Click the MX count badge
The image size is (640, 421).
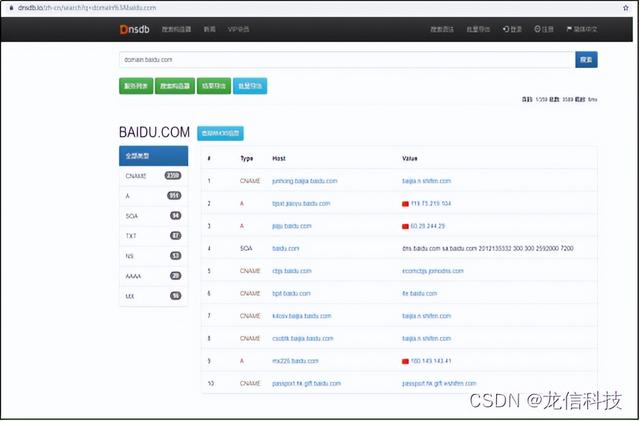pyautogui.click(x=176, y=296)
